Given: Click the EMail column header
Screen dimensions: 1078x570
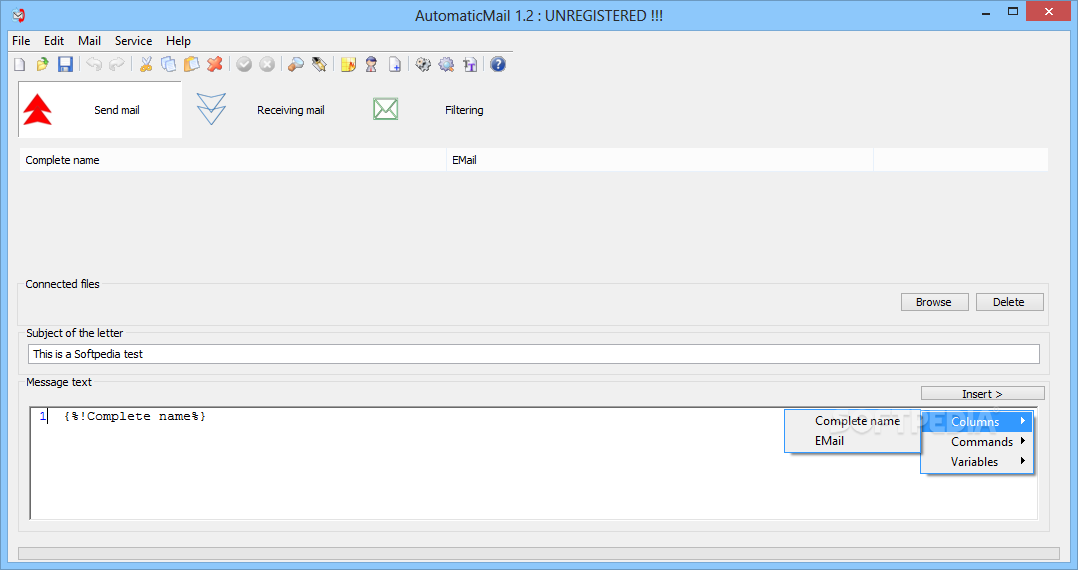Looking at the screenshot, I should pos(660,160).
